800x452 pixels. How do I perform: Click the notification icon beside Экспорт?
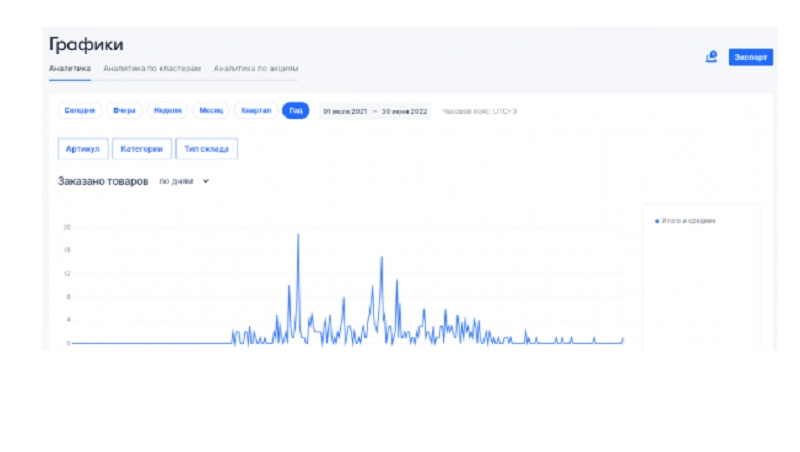(x=712, y=57)
